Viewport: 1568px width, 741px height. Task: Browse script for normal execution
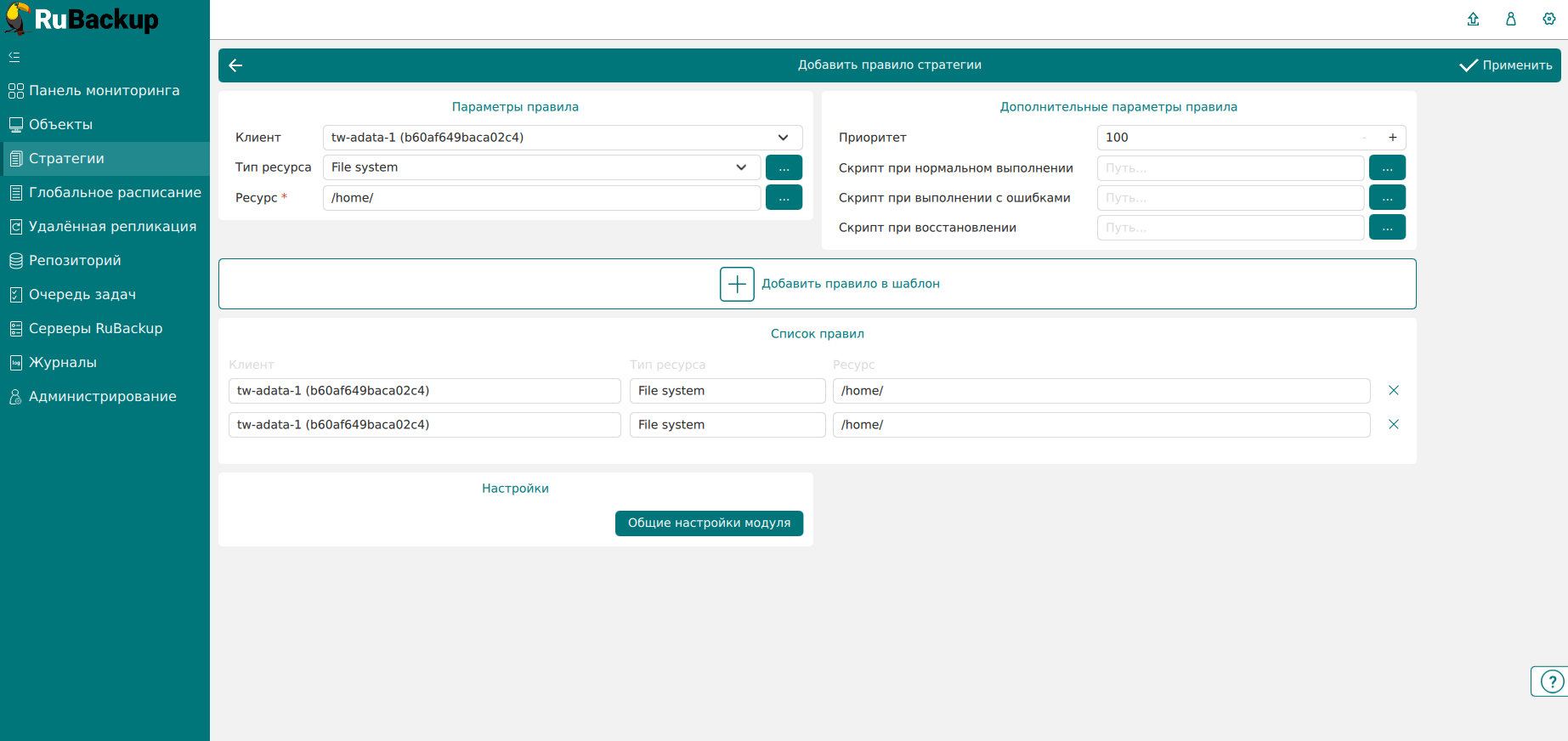tap(1387, 168)
